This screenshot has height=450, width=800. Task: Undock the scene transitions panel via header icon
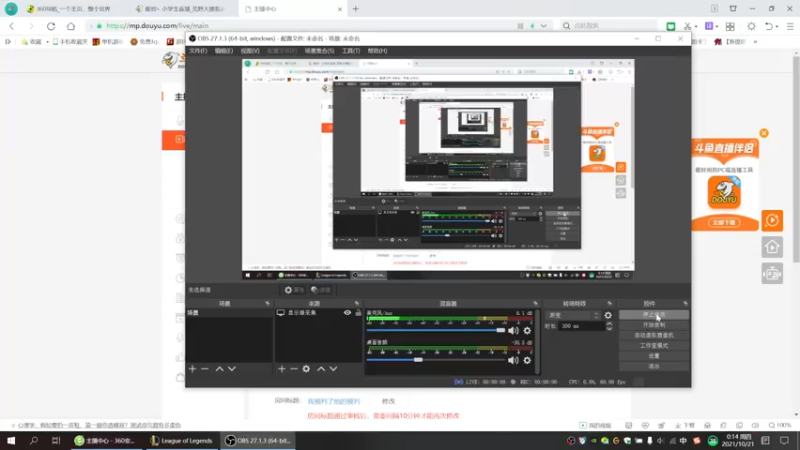pos(609,304)
